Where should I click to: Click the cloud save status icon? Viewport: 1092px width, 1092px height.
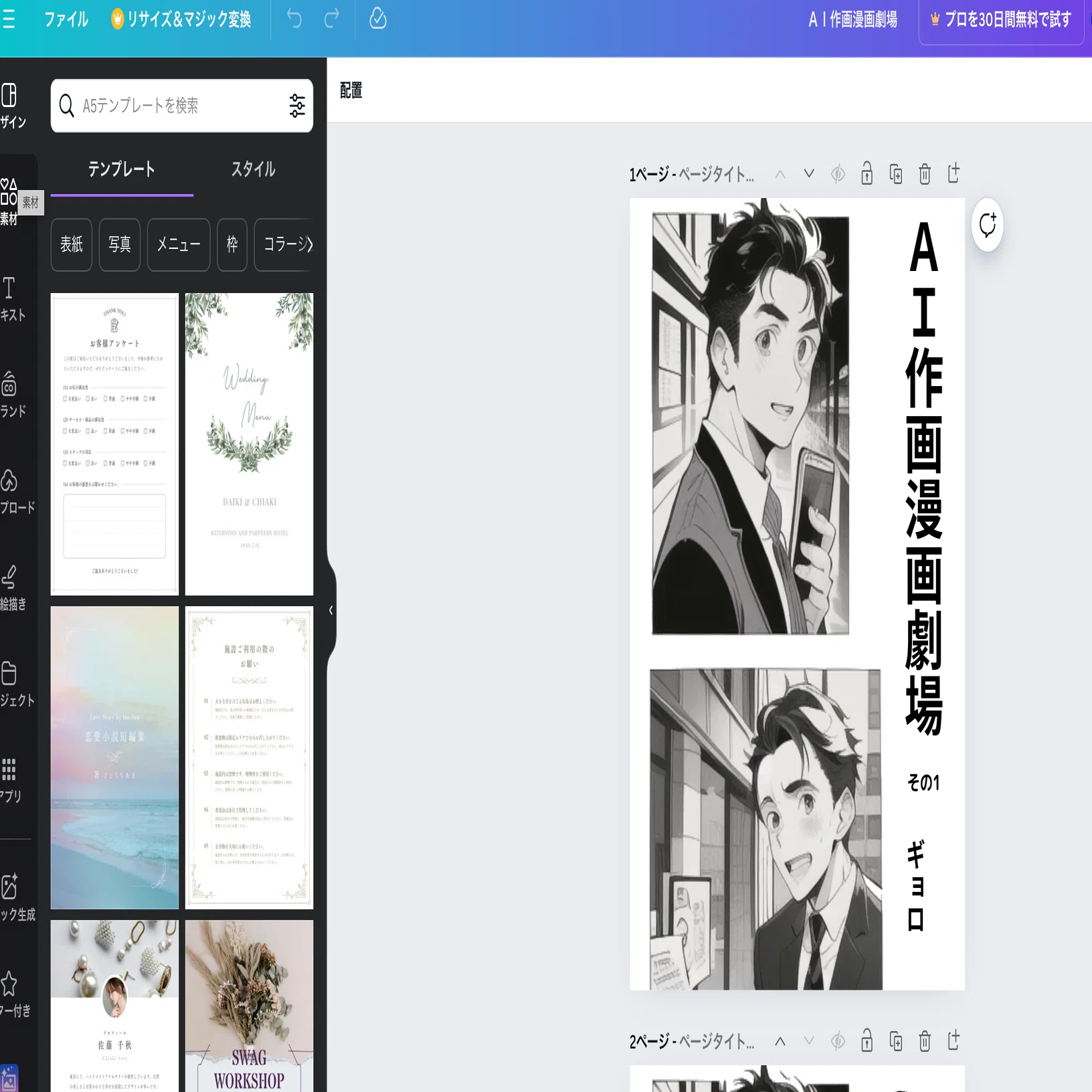(377, 19)
